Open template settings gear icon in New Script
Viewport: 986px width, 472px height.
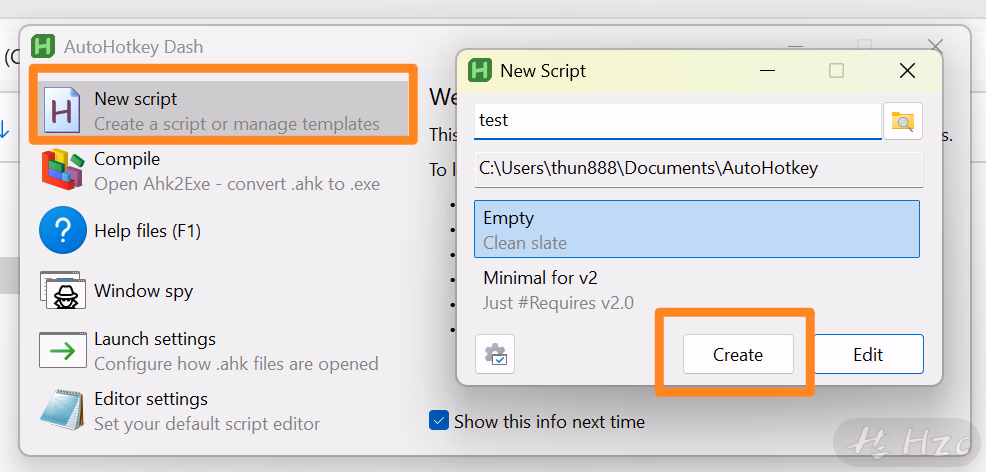(495, 354)
